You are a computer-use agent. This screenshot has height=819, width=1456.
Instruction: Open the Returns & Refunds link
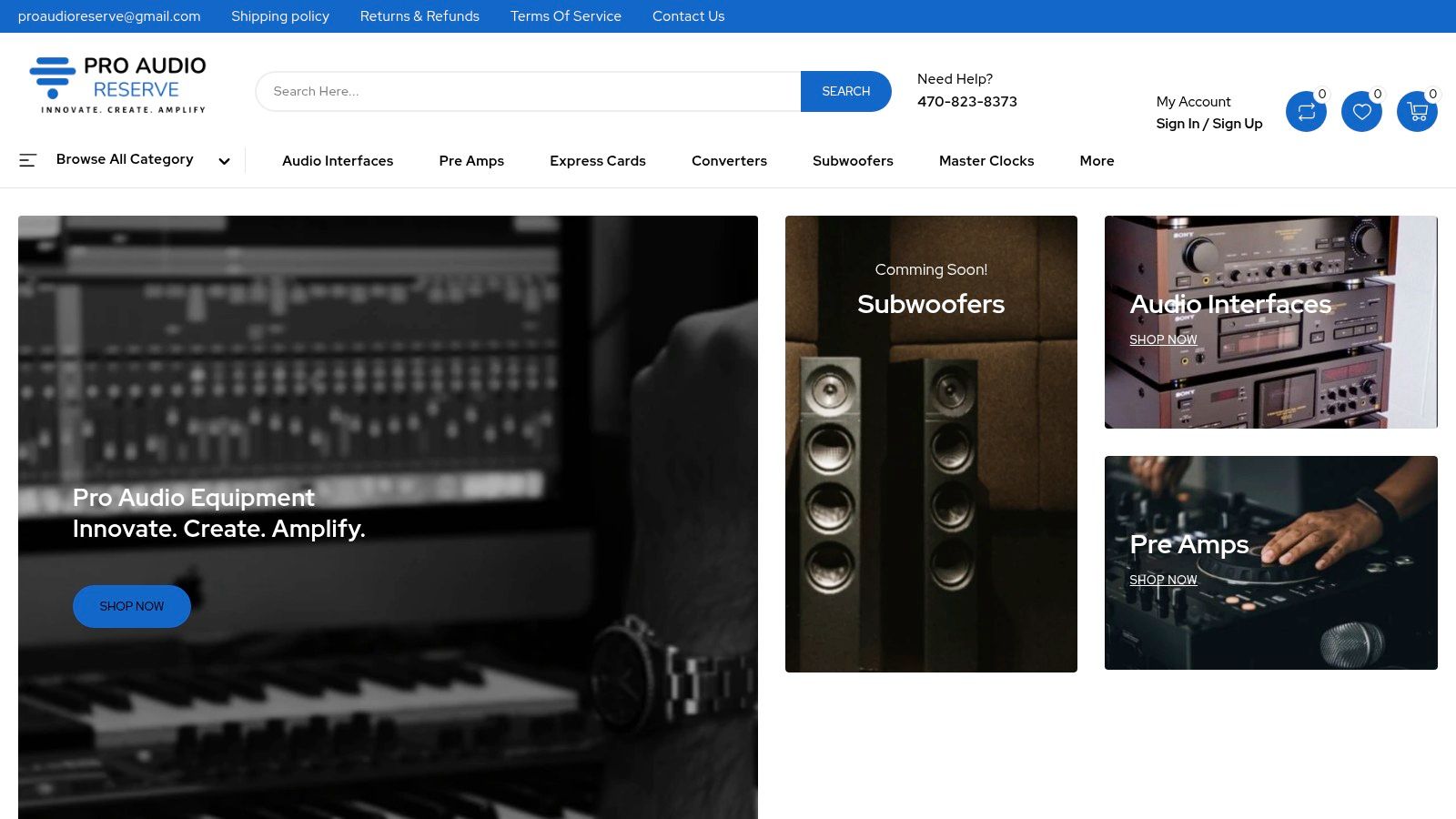pos(420,16)
